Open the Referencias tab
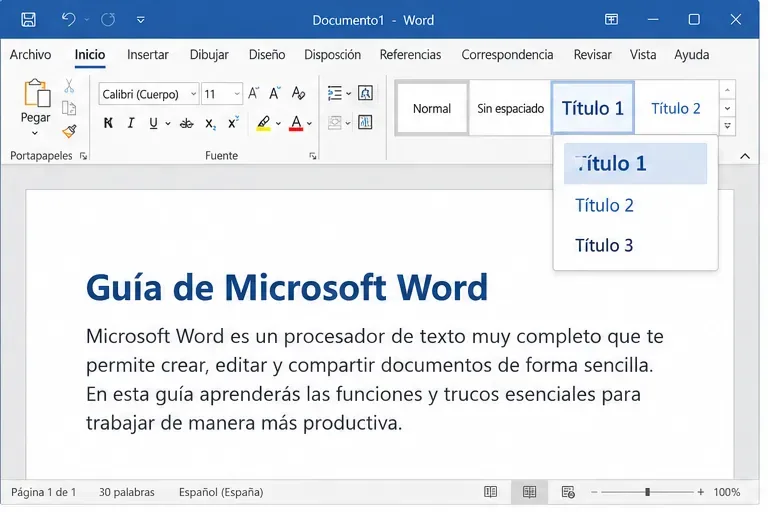768x512 pixels. point(410,54)
